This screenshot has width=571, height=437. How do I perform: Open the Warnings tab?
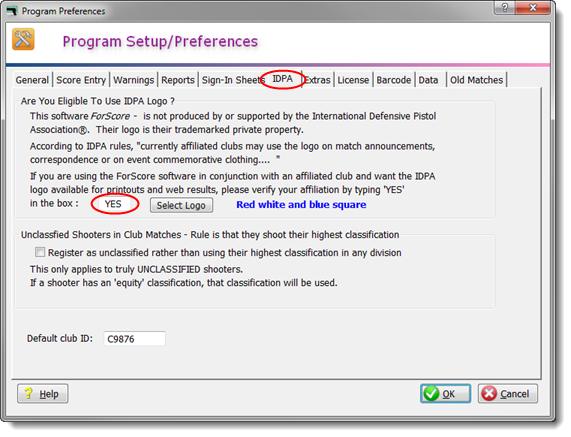pyautogui.click(x=134, y=80)
